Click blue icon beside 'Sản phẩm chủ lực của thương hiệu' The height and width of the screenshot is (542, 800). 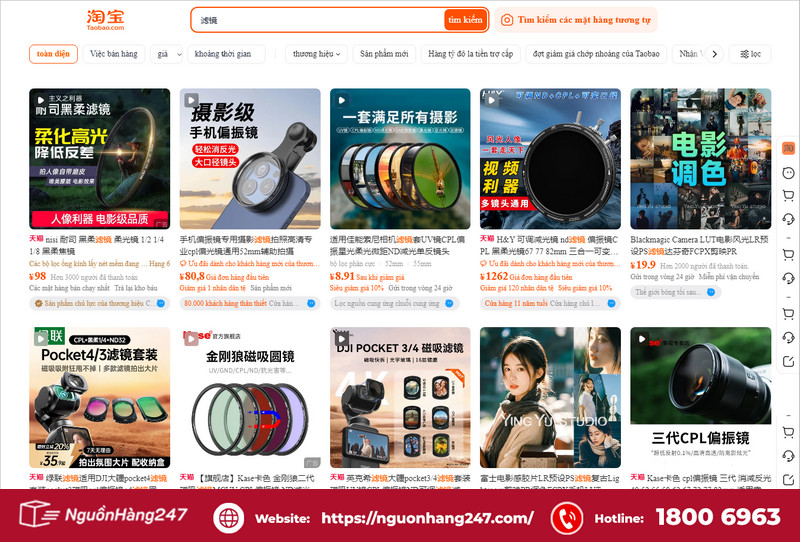(x=161, y=303)
